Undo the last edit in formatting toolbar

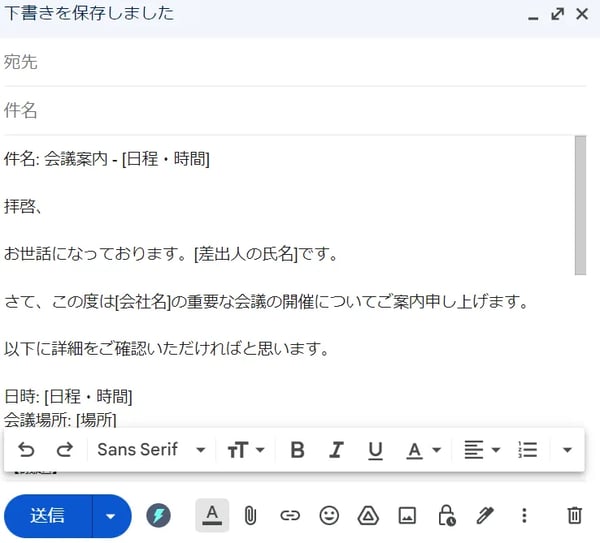tap(26, 450)
